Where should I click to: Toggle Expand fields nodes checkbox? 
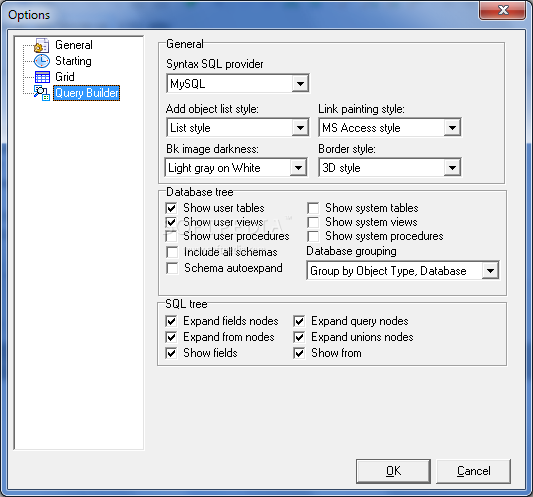171,321
